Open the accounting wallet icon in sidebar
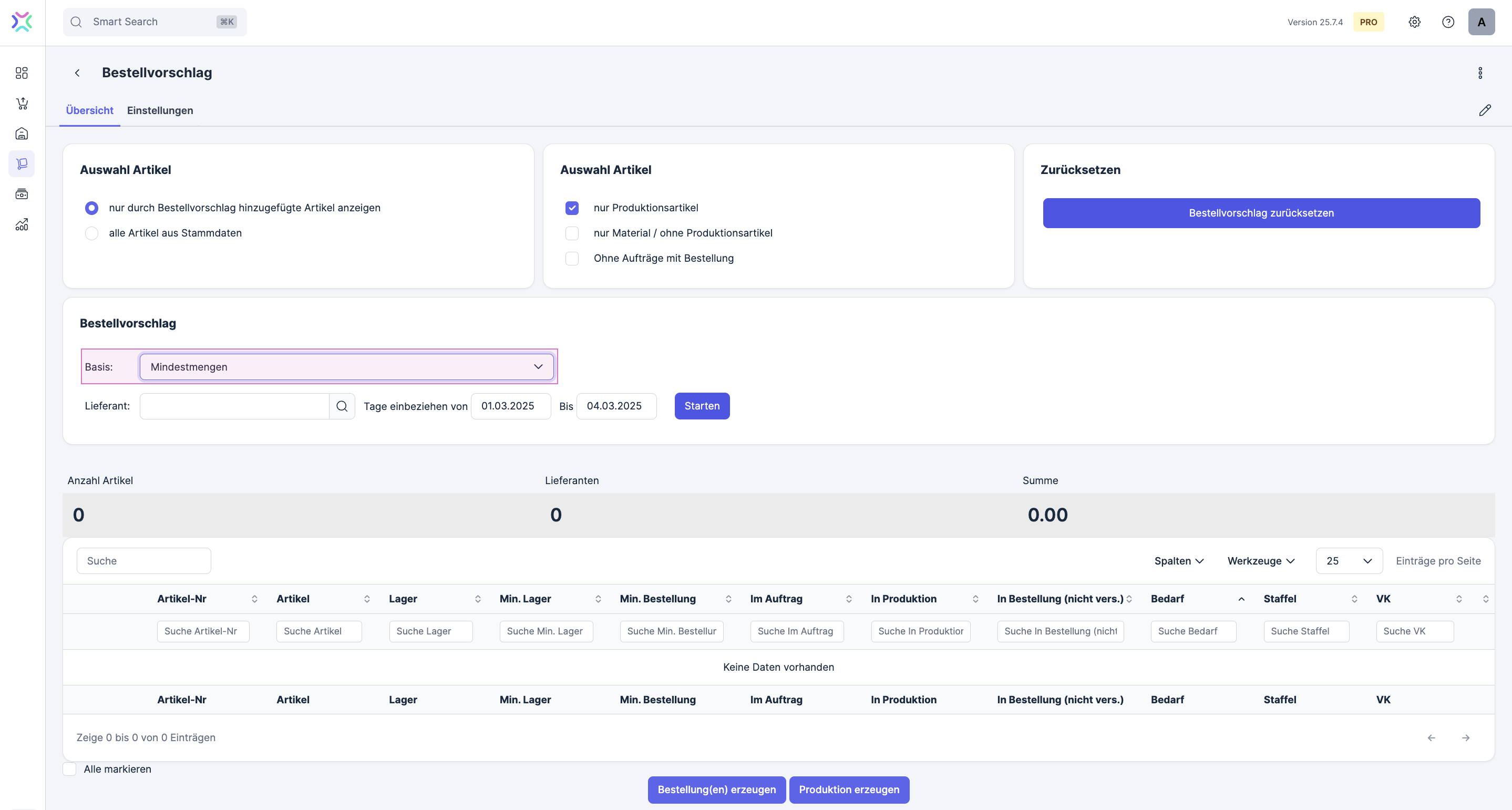 (22, 194)
